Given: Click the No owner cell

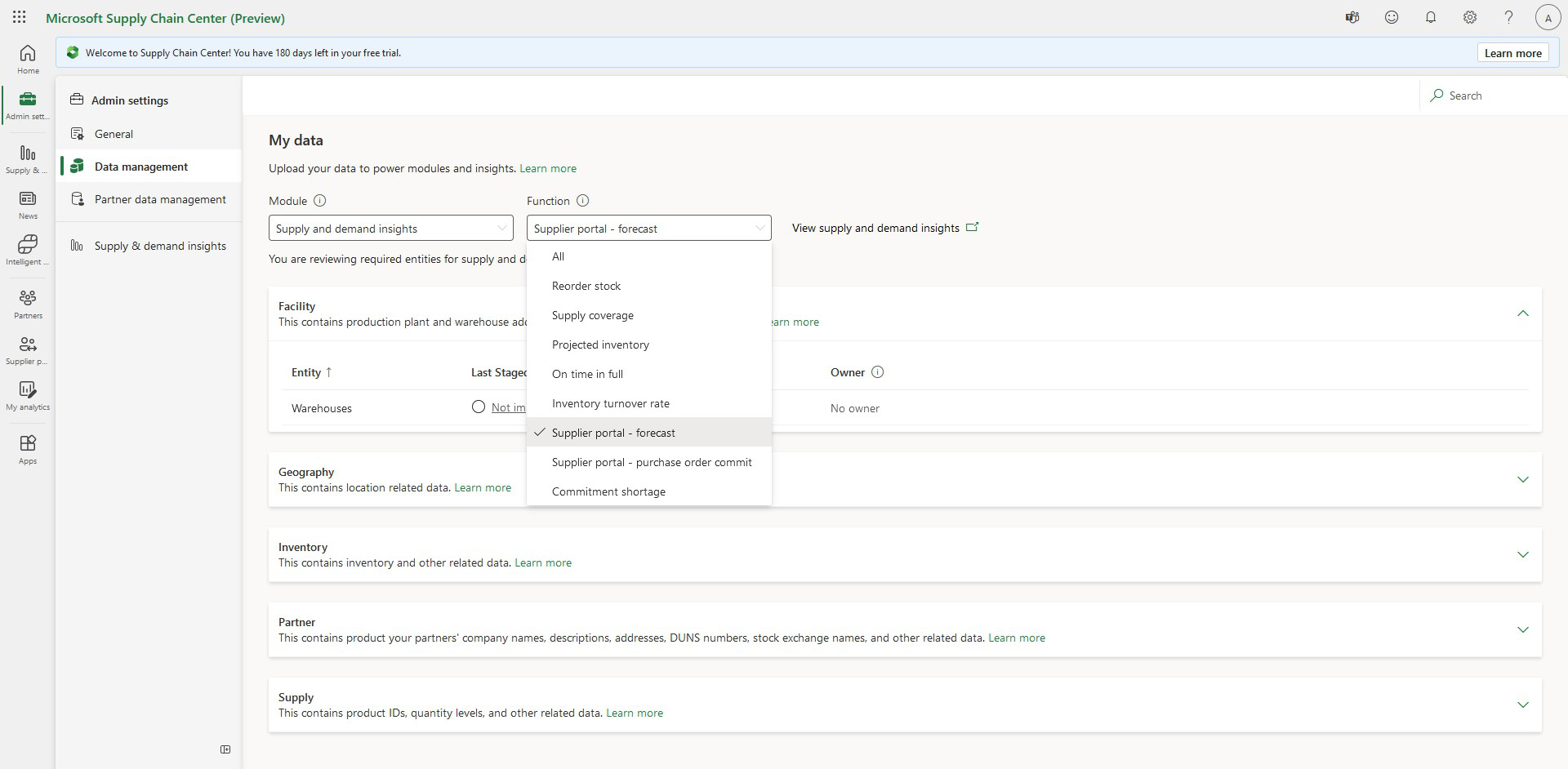Looking at the screenshot, I should 855,408.
